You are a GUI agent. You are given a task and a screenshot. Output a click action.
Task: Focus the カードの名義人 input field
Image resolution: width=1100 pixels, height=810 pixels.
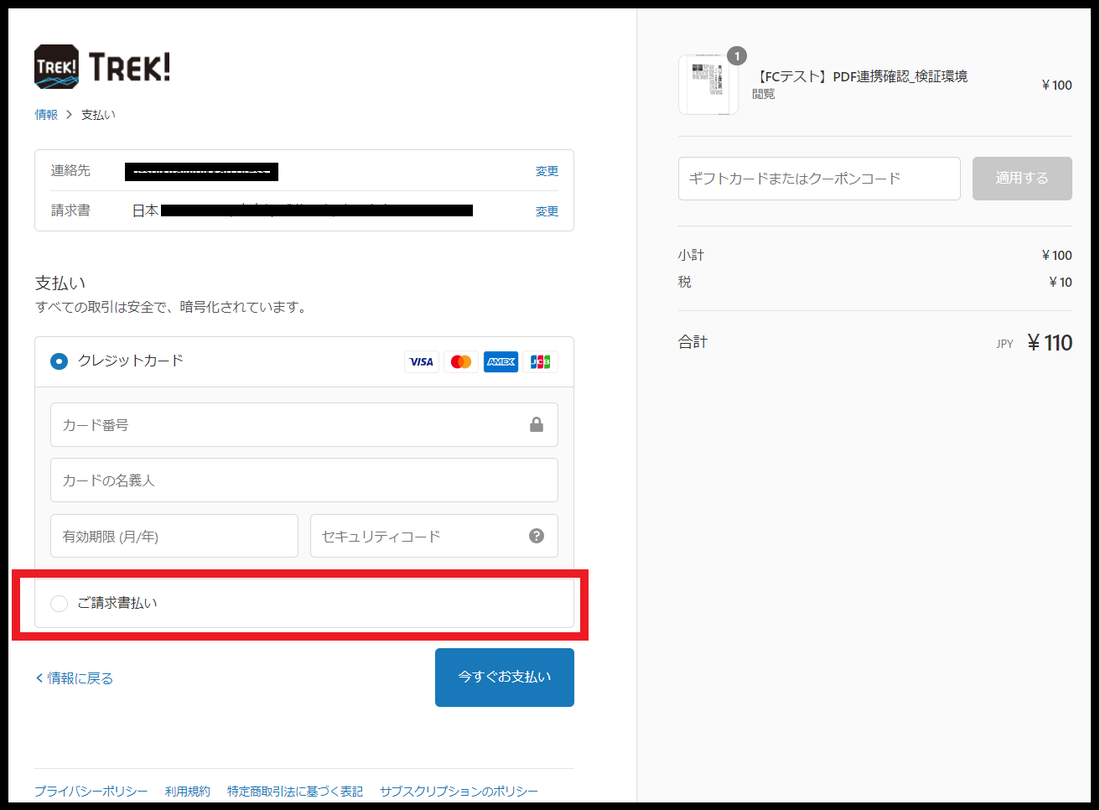[x=304, y=480]
